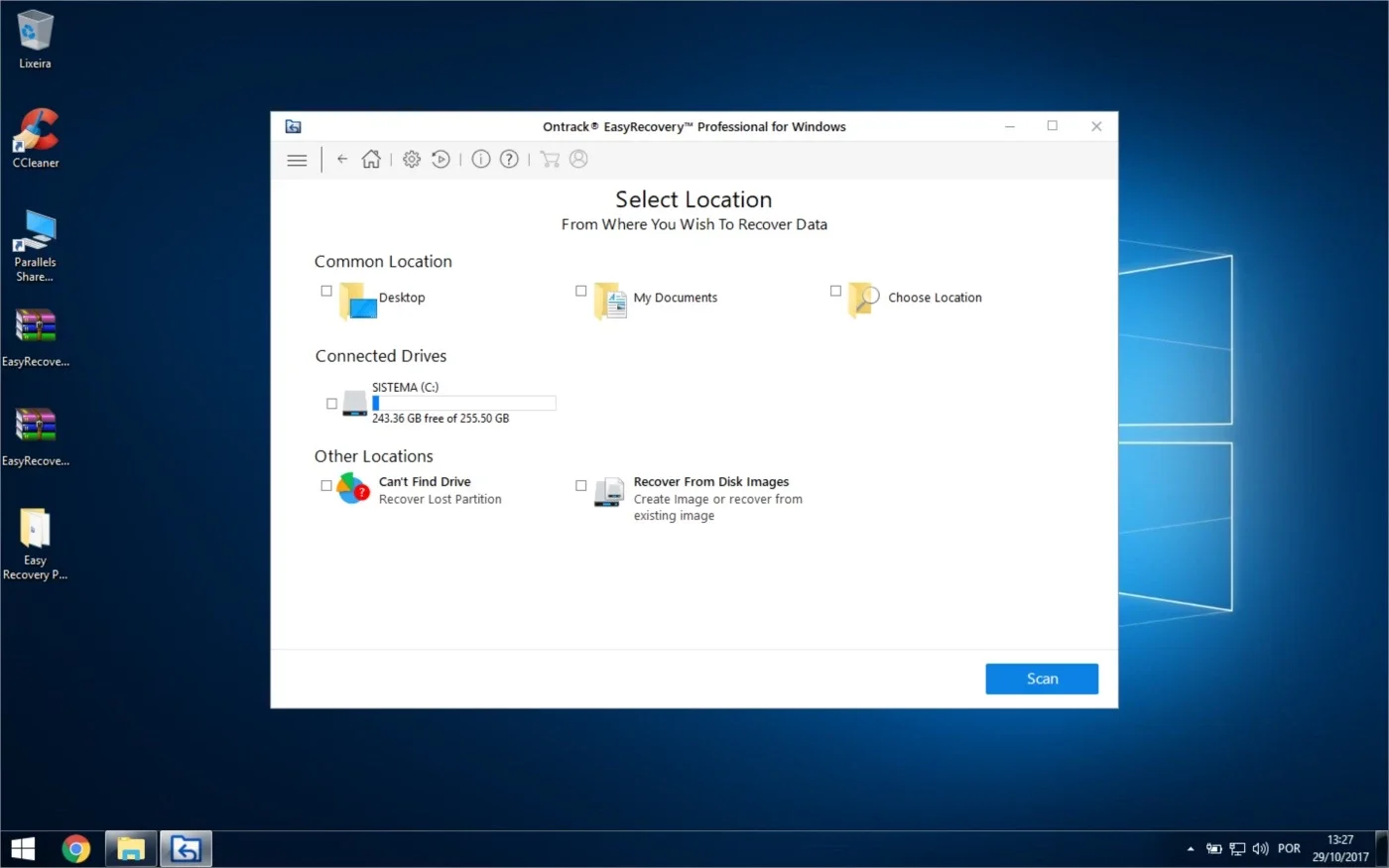Open Help question mark icon

click(x=509, y=159)
